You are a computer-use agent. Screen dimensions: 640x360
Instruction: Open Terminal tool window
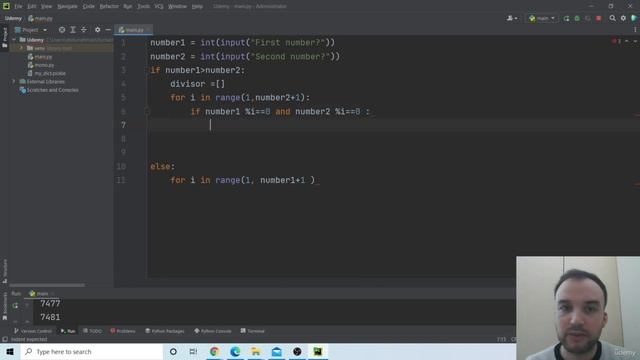pos(253,331)
